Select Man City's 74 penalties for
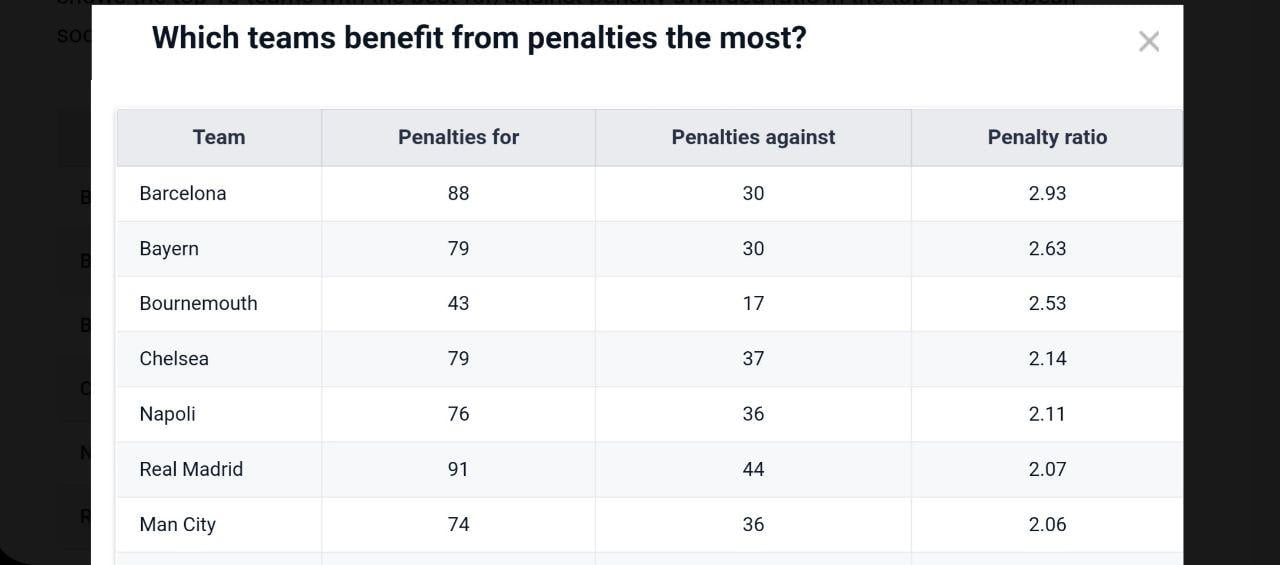 click(458, 524)
